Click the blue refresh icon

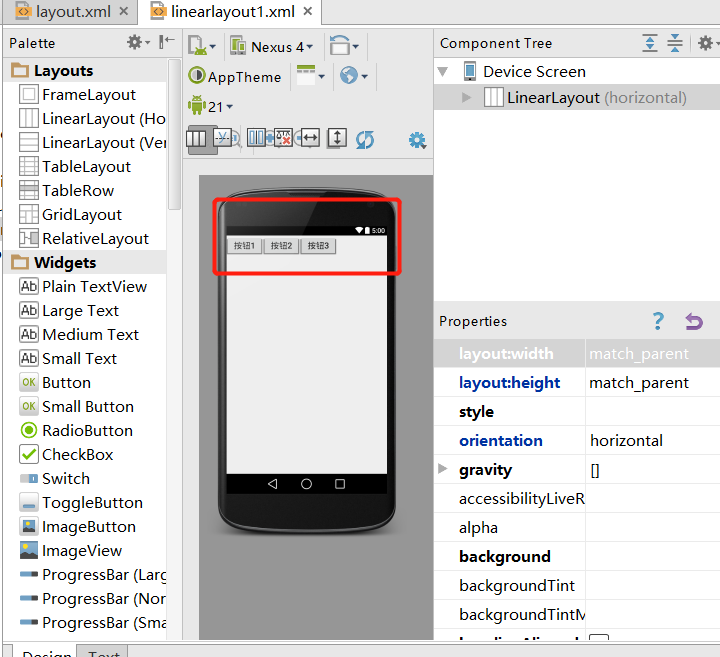[365, 140]
